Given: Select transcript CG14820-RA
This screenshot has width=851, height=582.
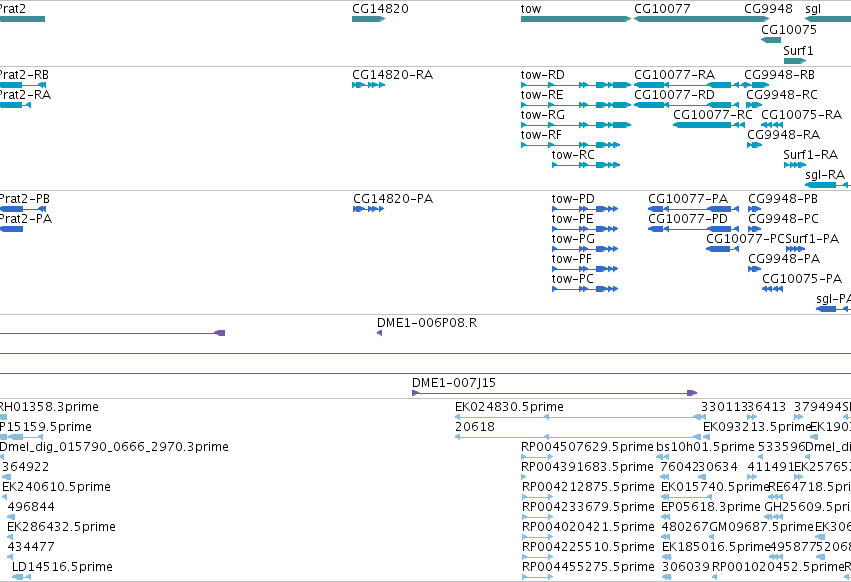Looking at the screenshot, I should click(369, 85).
